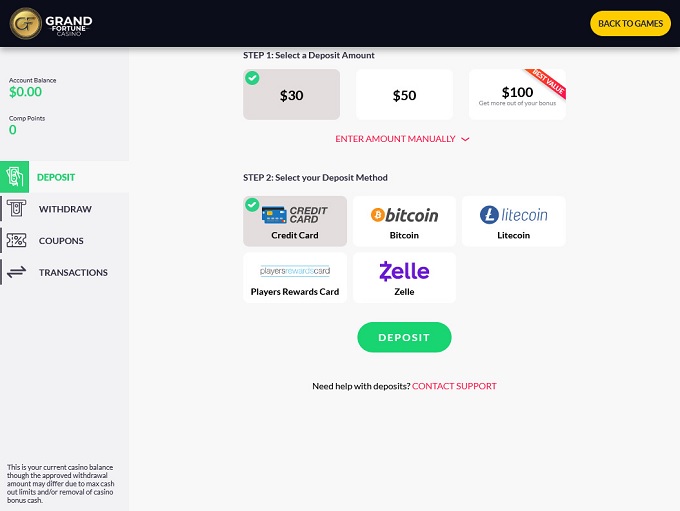Viewport: 680px width, 511px height.
Task: Click the Grand Fortune Casino logo
Action: click(x=52, y=23)
